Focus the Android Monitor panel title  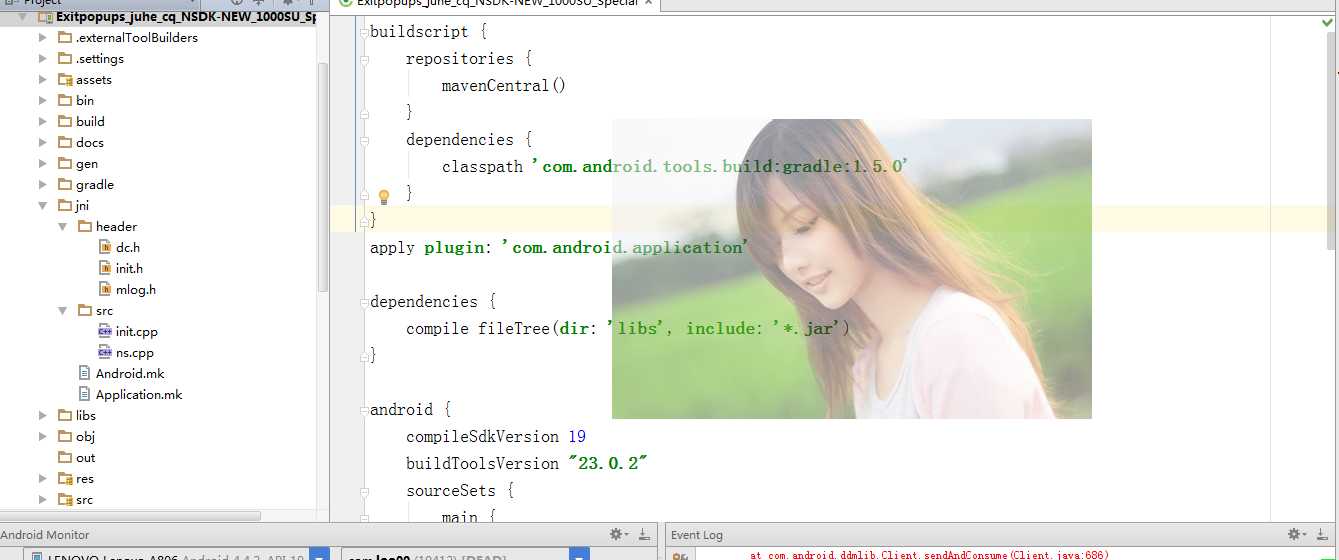(x=45, y=535)
